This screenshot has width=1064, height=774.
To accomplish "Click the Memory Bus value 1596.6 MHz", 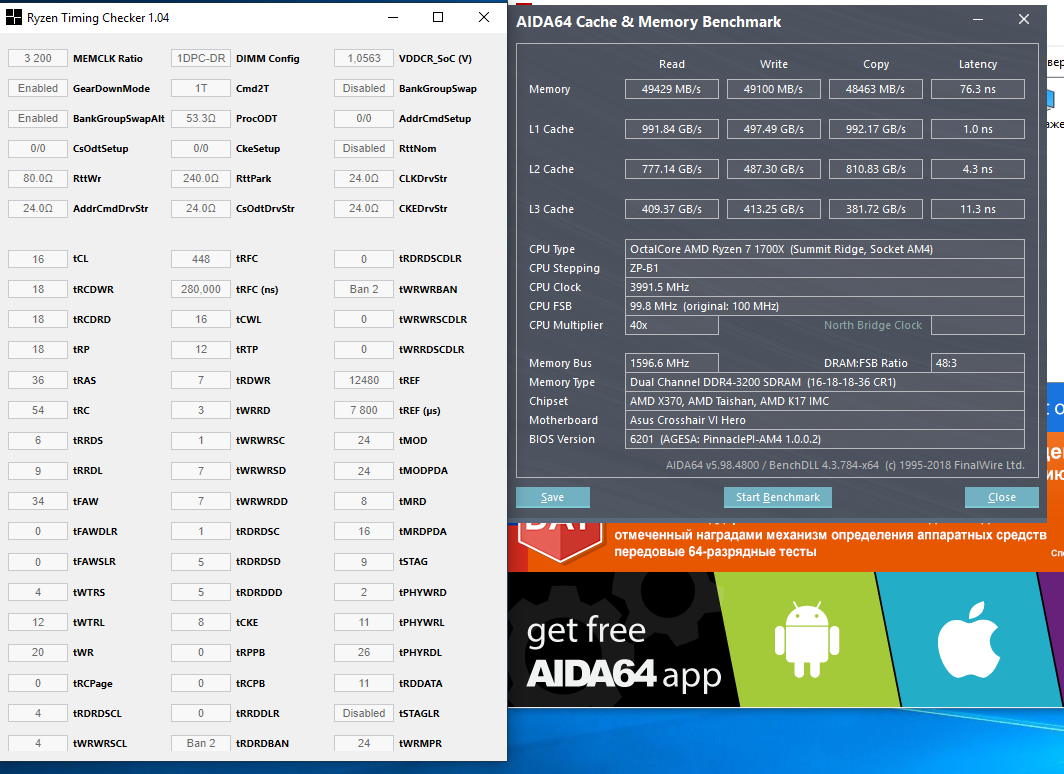I will [x=671, y=363].
